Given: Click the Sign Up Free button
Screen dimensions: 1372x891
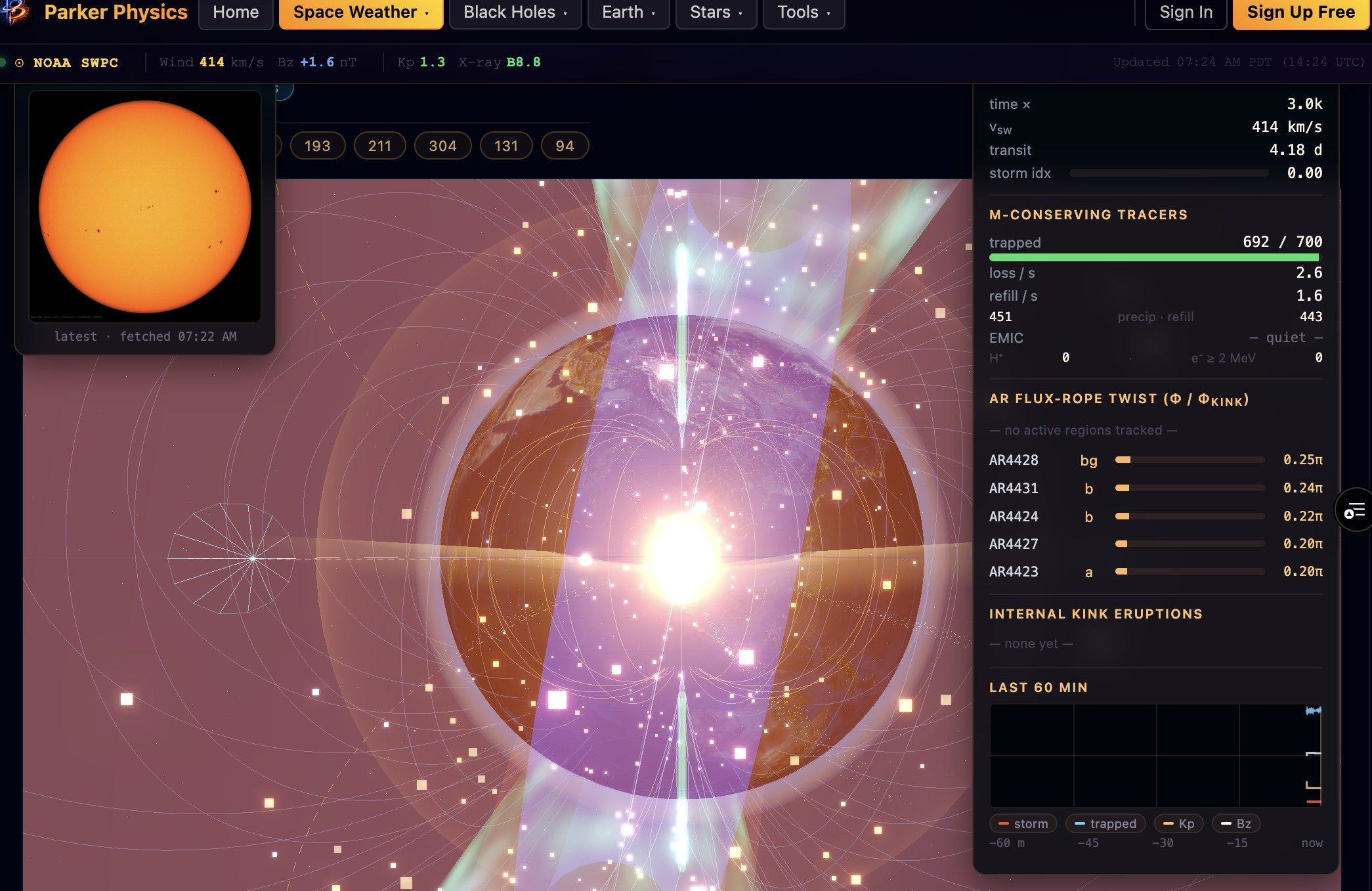Looking at the screenshot, I should pos(1301,12).
